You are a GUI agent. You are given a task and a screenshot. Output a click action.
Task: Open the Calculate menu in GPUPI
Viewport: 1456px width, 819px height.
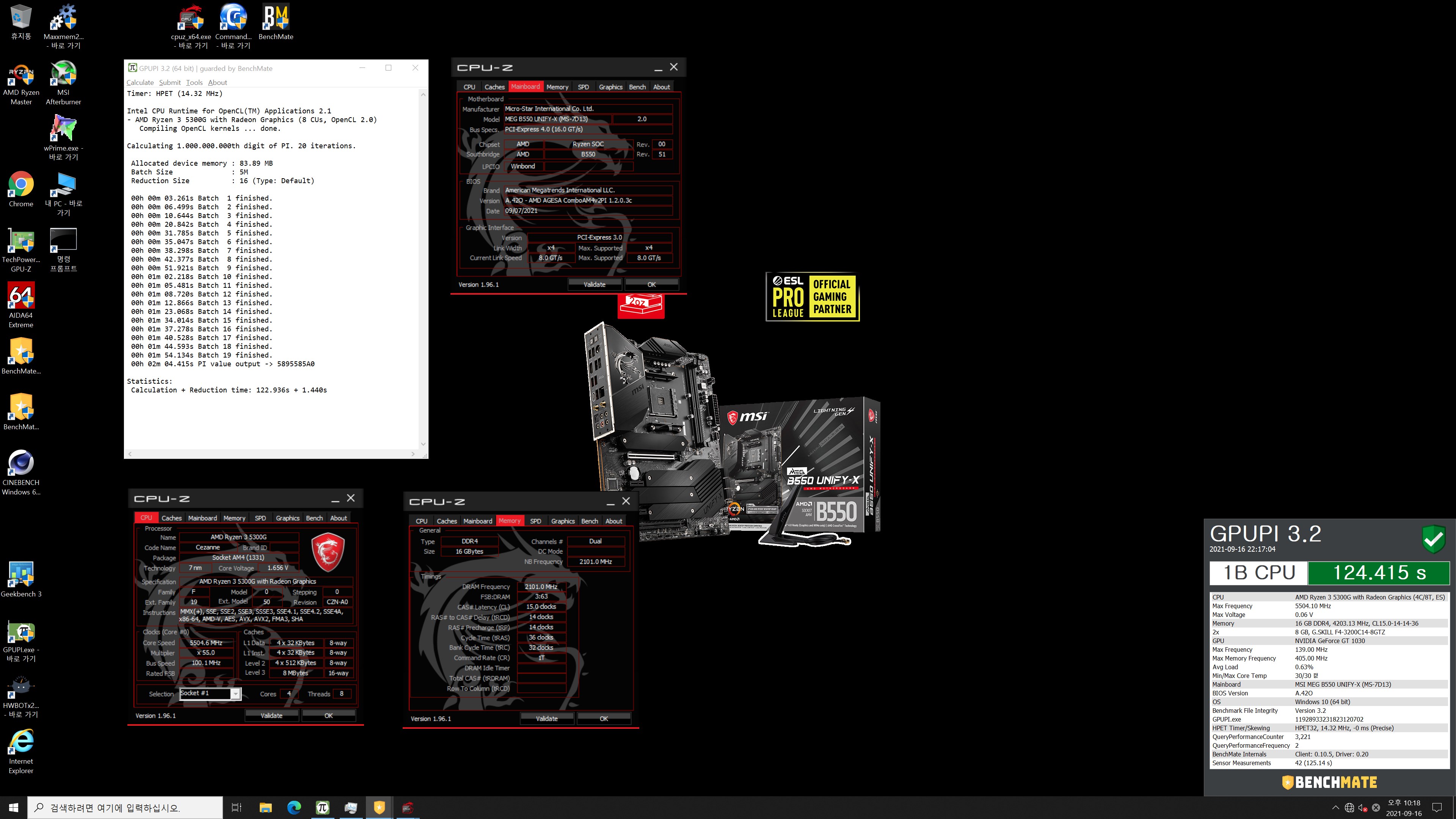140,83
